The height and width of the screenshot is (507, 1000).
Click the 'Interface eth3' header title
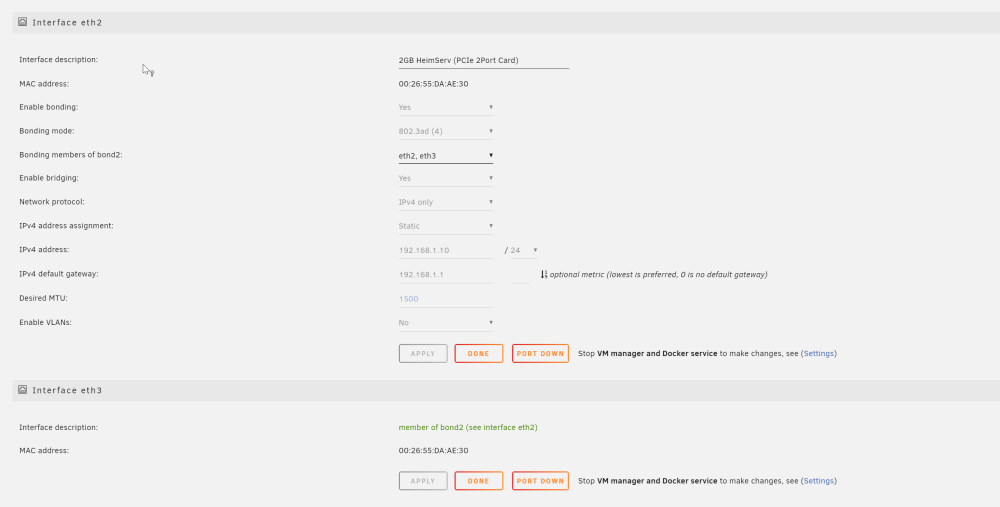click(x=67, y=390)
